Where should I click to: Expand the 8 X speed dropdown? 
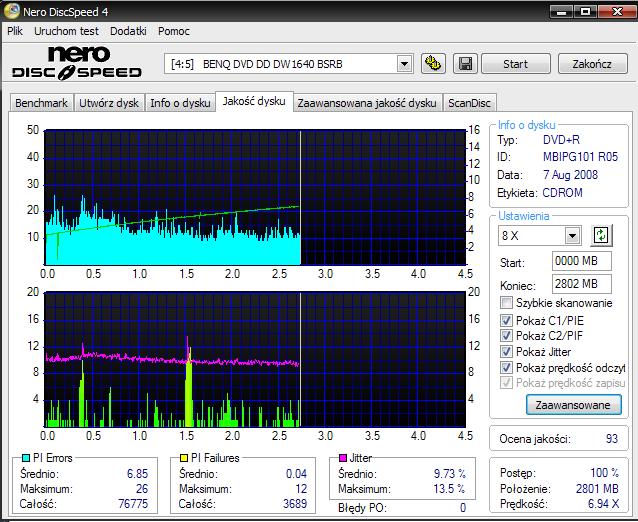572,236
